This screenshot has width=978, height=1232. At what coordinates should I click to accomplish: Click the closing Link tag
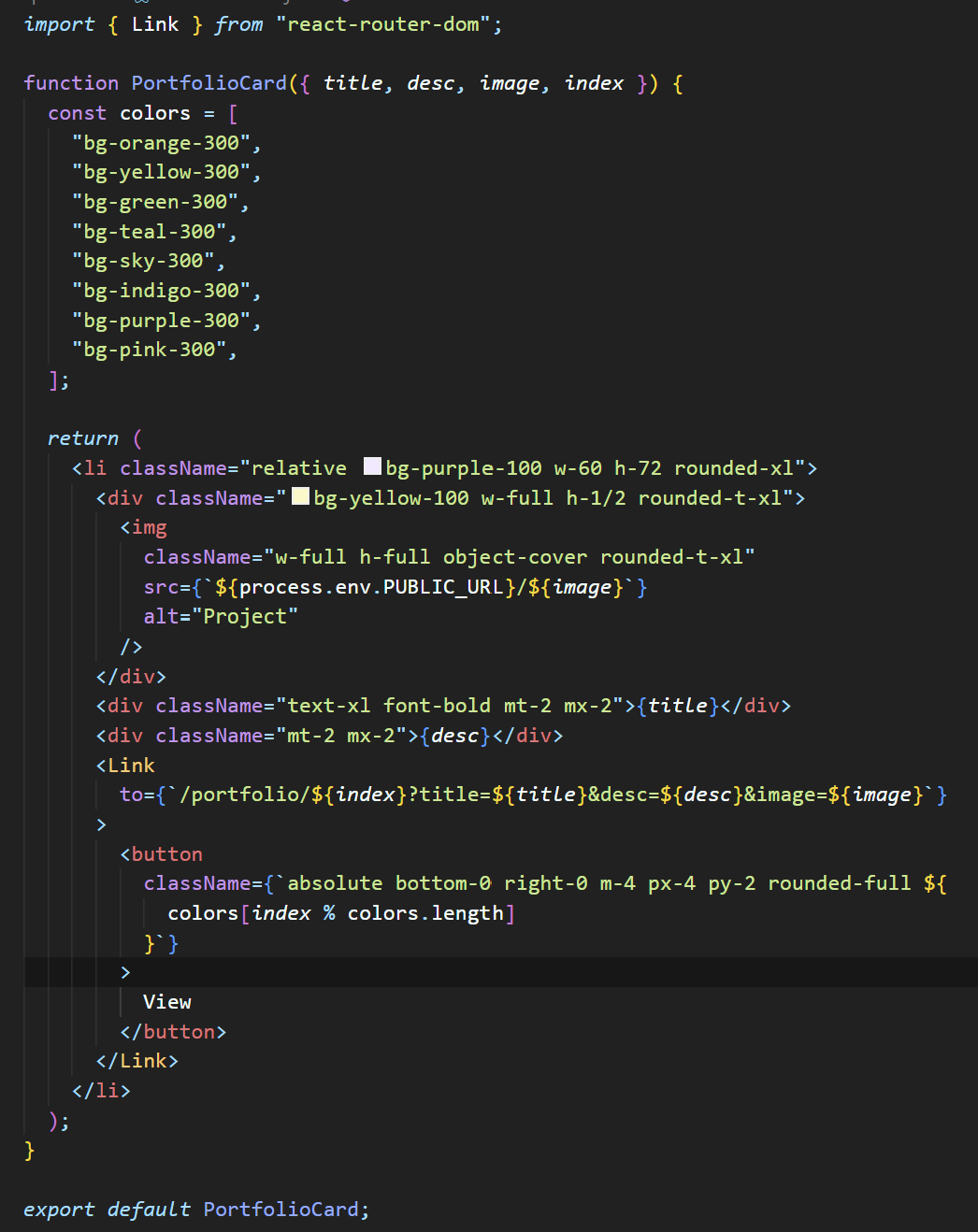137,1061
